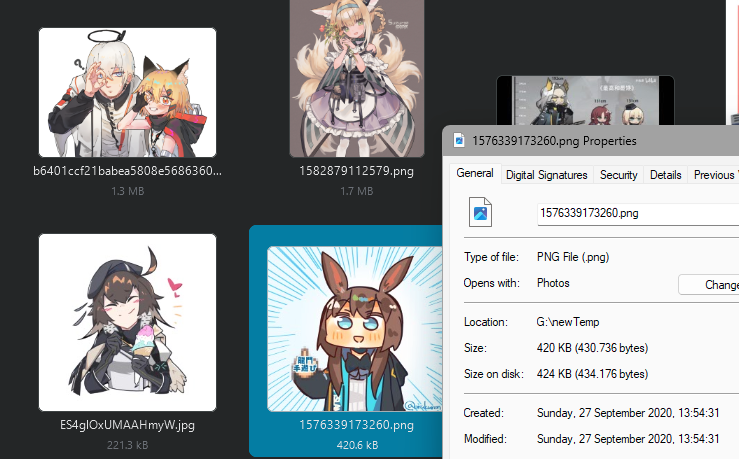Click the PNG File (.png) type value
This screenshot has height=459, width=739.
click(573, 257)
